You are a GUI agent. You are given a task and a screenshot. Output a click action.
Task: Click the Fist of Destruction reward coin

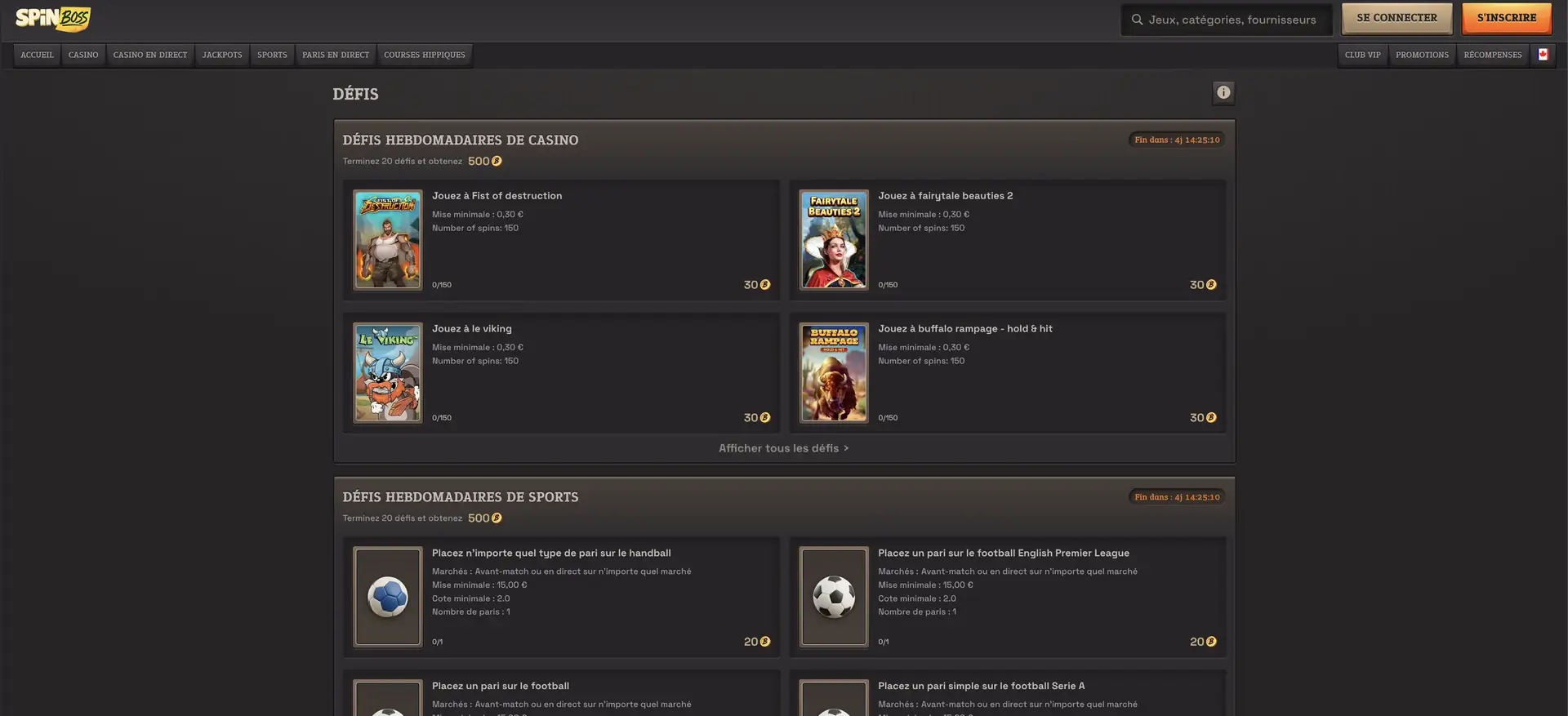(765, 285)
